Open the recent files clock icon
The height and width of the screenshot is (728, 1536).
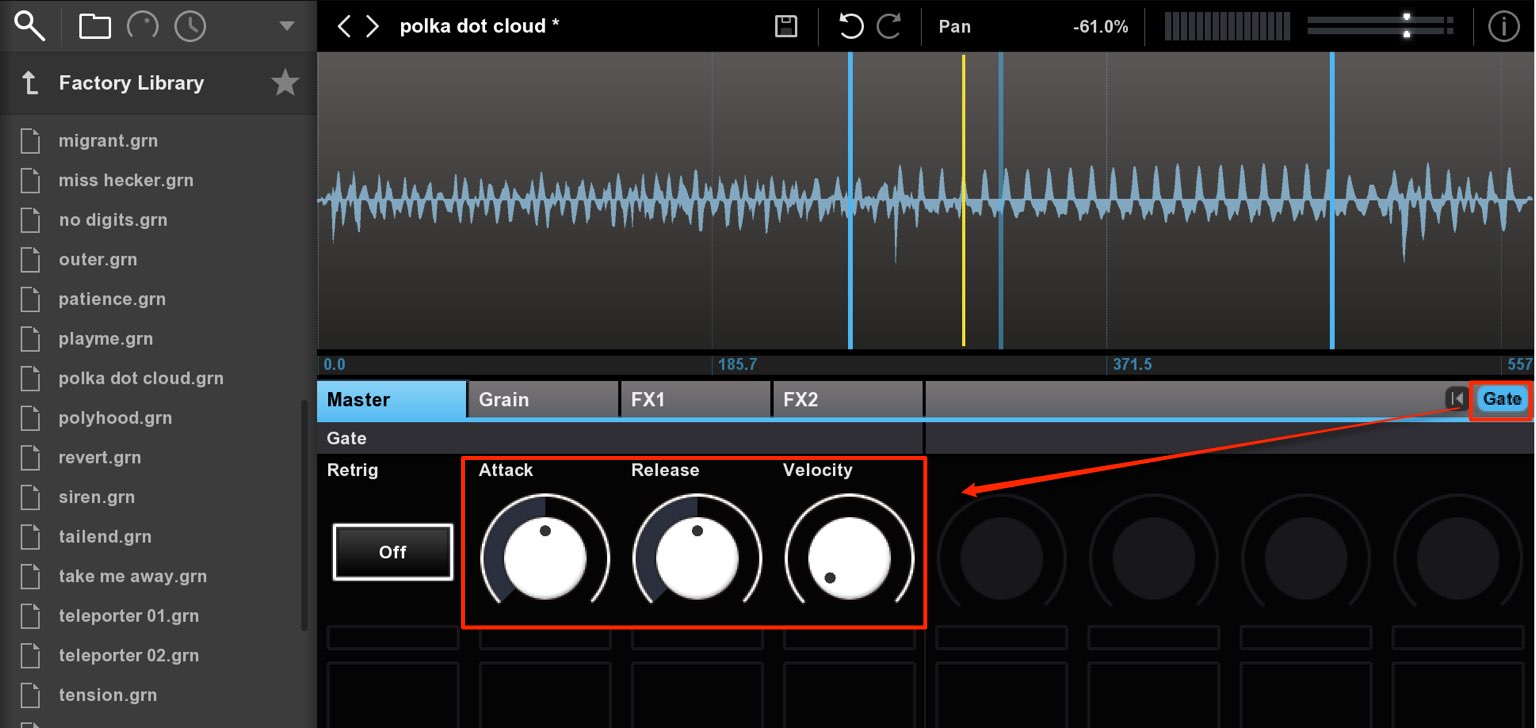pos(190,26)
